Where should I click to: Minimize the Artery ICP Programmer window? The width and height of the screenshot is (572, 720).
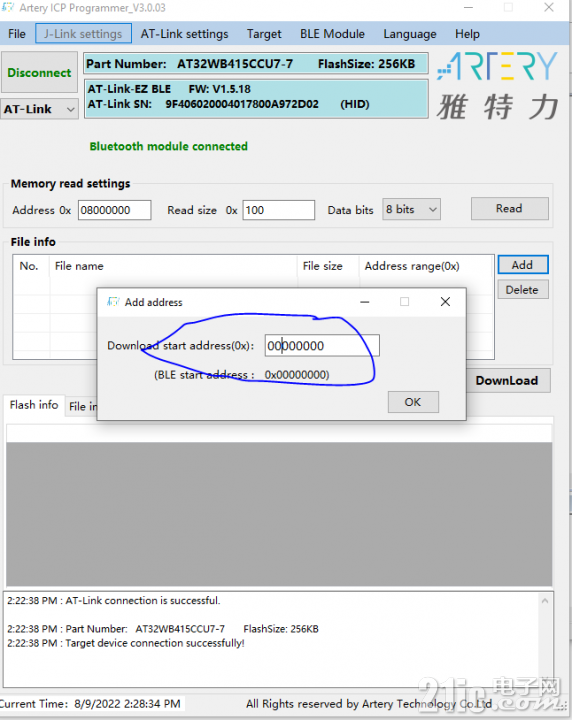pyautogui.click(x=468, y=7)
